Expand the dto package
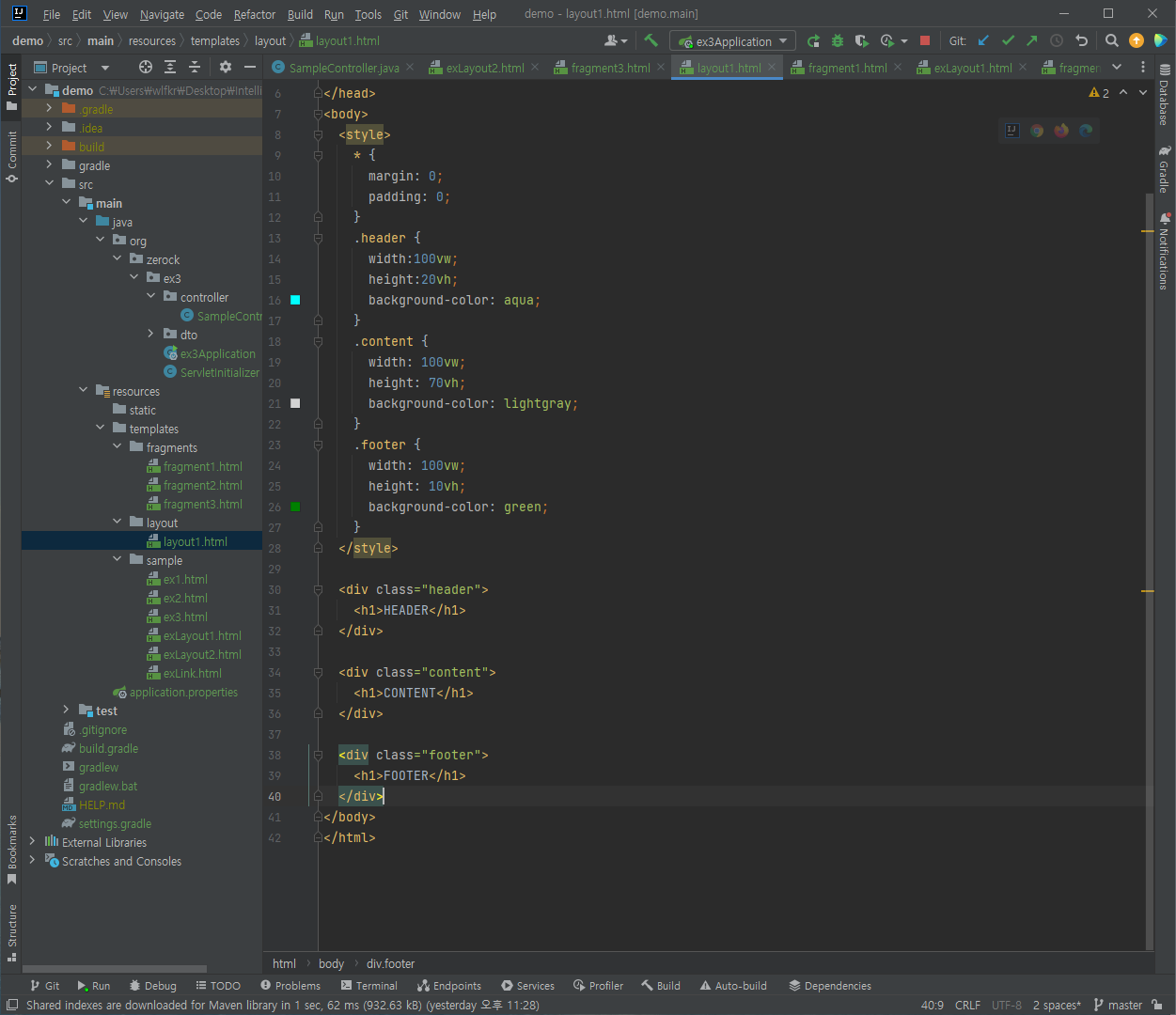Screen dimensions: 1176x1015 150,334
